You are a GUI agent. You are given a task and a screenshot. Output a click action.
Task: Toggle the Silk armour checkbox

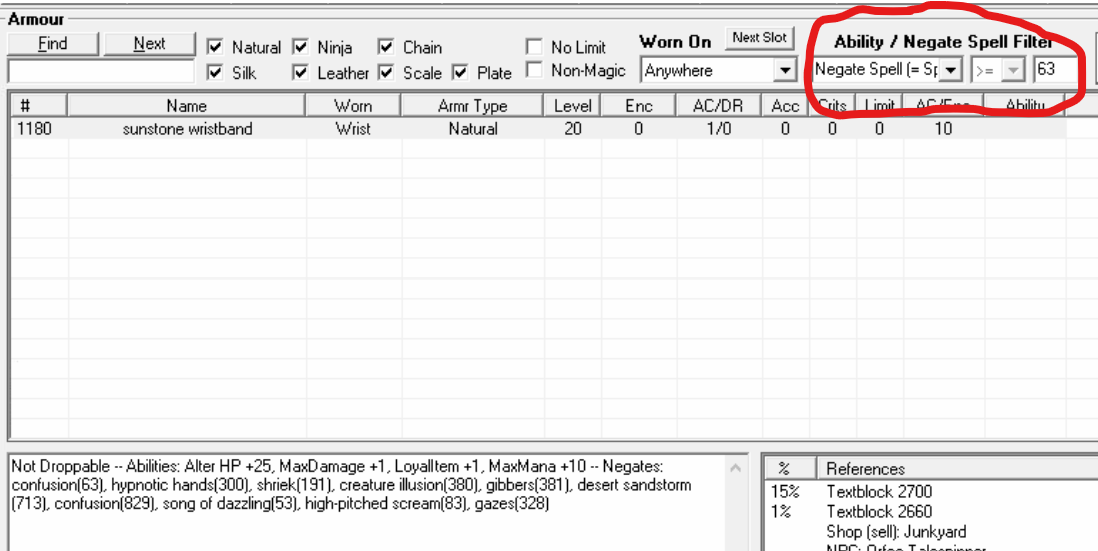(215, 73)
